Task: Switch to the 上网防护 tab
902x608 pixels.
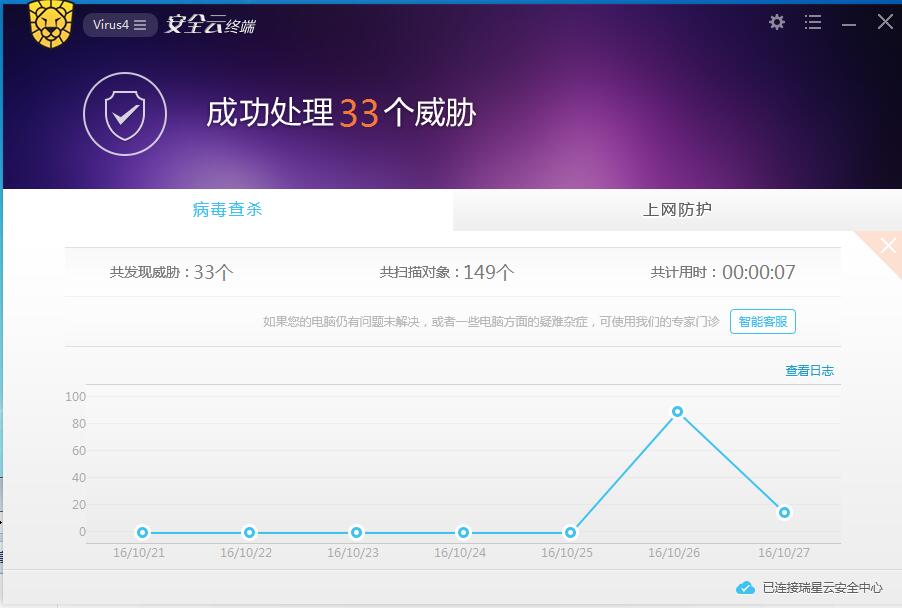Action: [677, 209]
